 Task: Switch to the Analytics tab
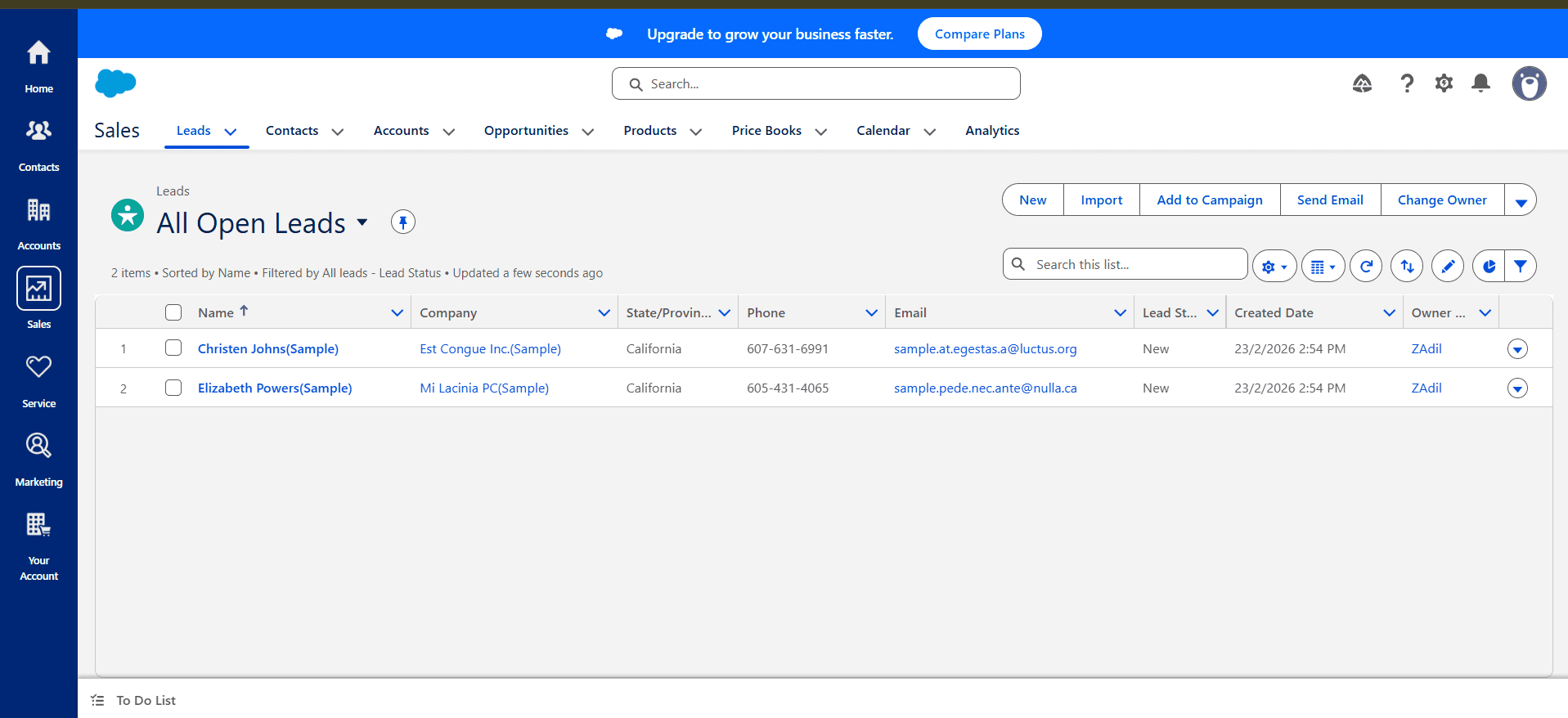(992, 131)
